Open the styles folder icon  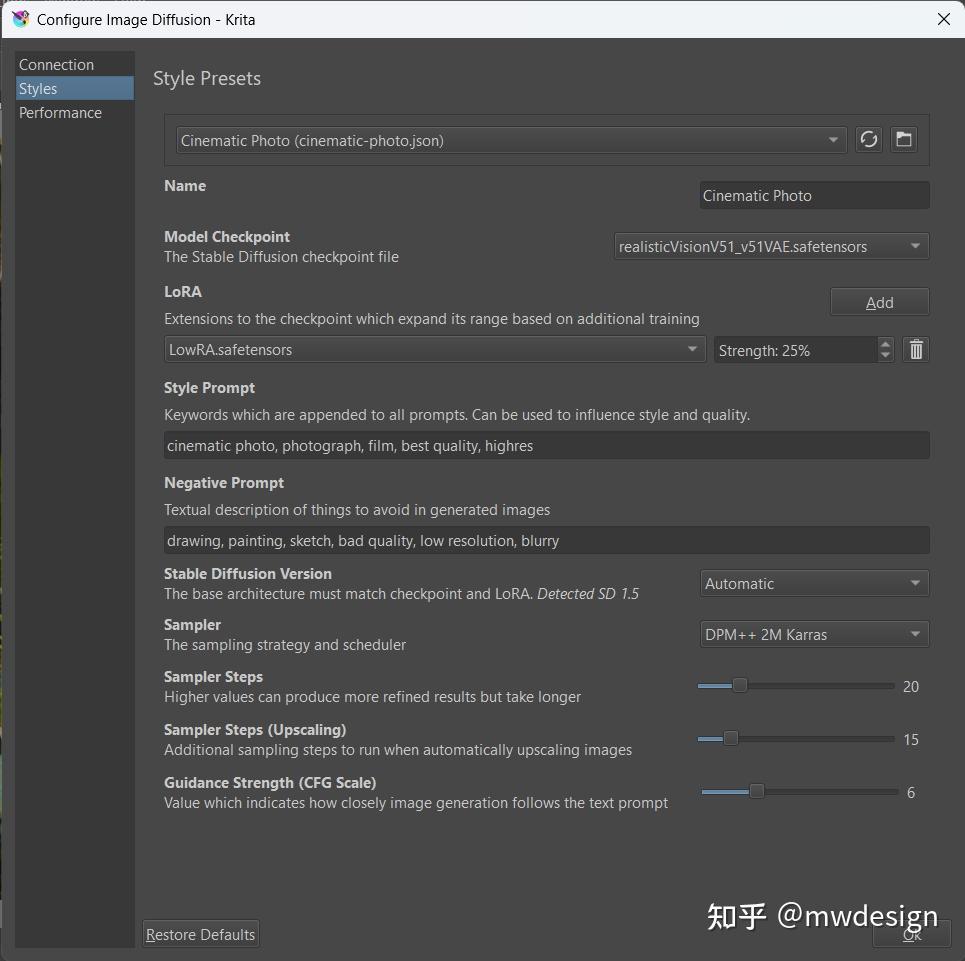pos(904,140)
